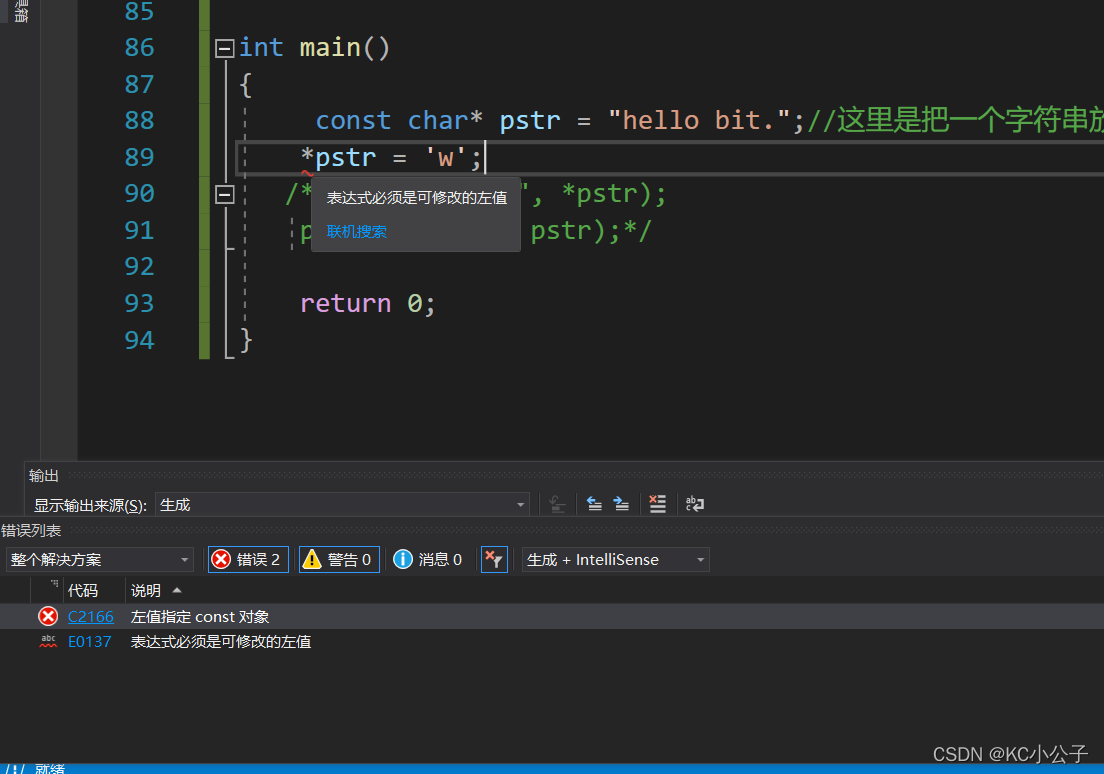Screen dimensions: 1104x774
Task: Toggle word wrap in output panel
Action: (x=695, y=504)
